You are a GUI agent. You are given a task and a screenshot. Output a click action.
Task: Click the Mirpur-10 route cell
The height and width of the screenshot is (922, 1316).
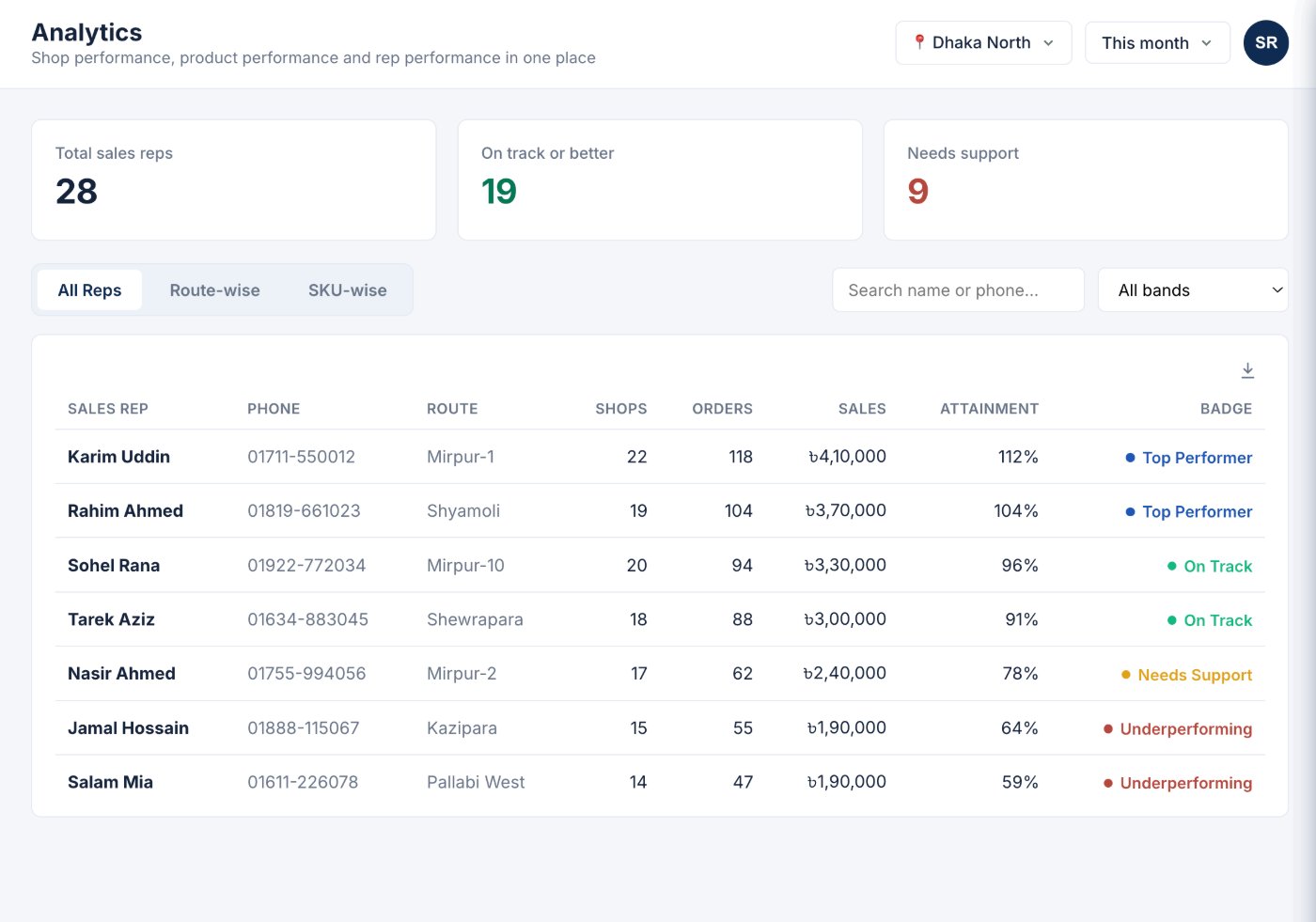(465, 566)
